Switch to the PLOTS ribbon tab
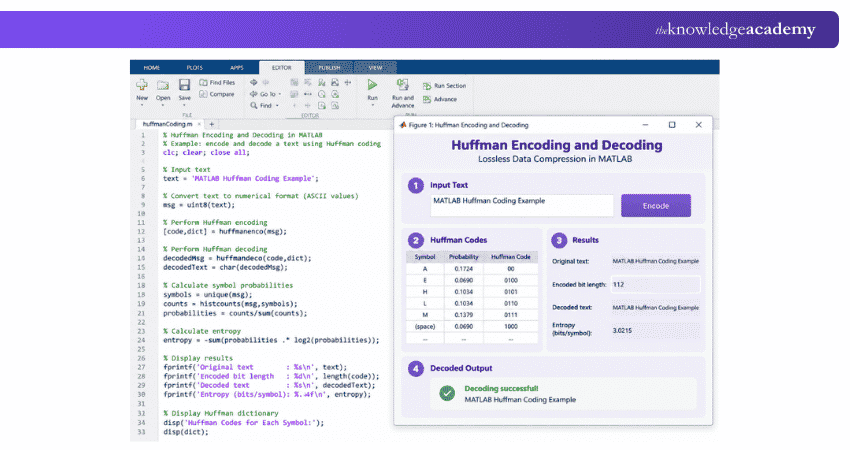The height and width of the screenshot is (450, 850). (195, 68)
